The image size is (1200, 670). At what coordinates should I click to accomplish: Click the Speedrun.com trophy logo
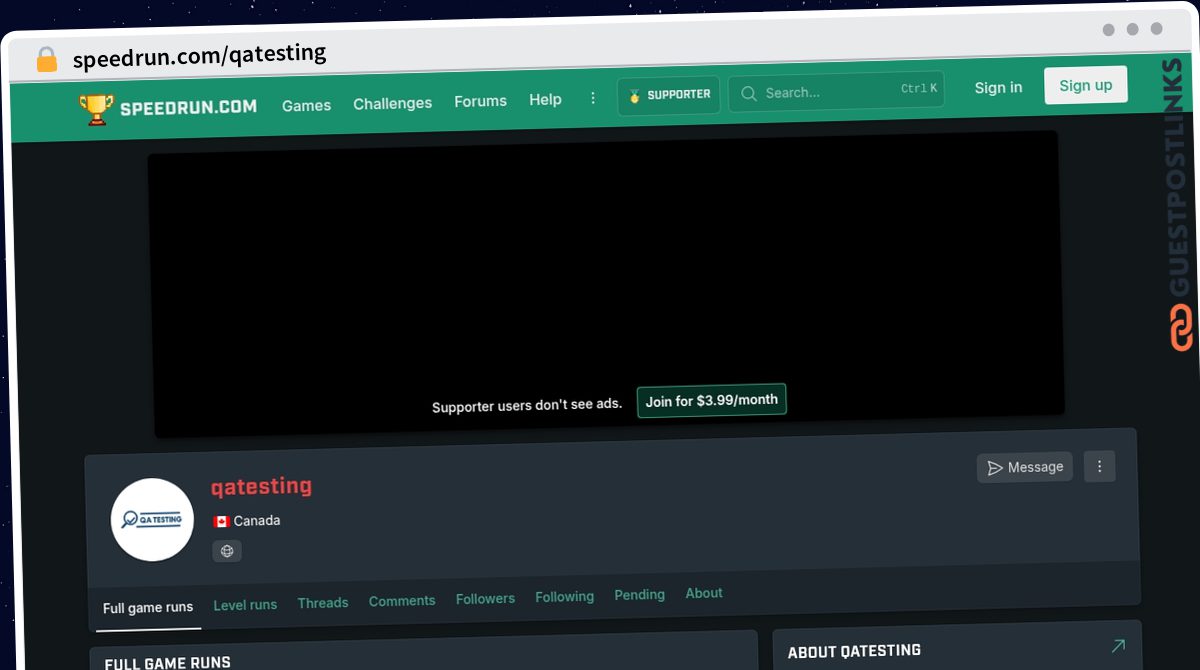pos(168,108)
